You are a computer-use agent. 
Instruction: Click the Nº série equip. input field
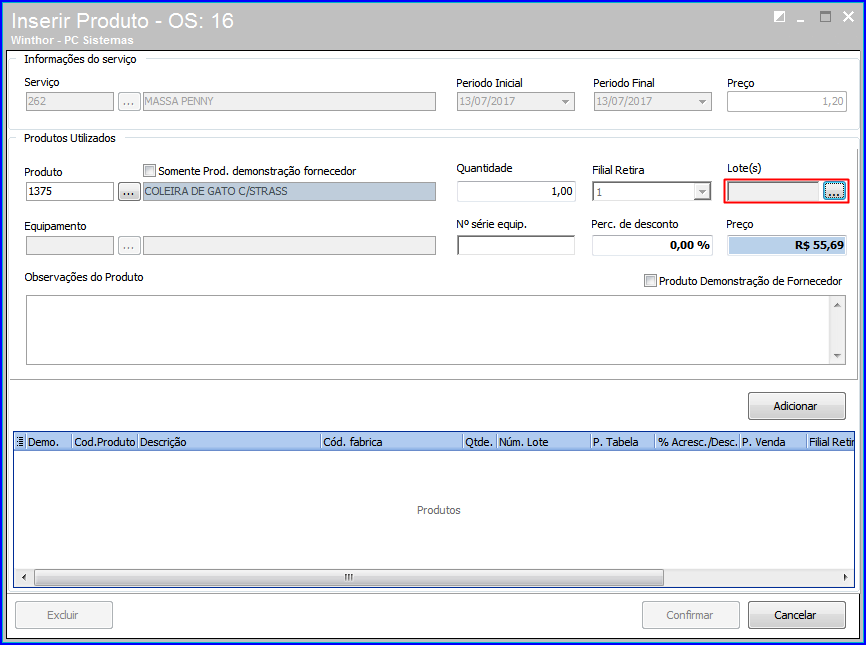pos(516,245)
